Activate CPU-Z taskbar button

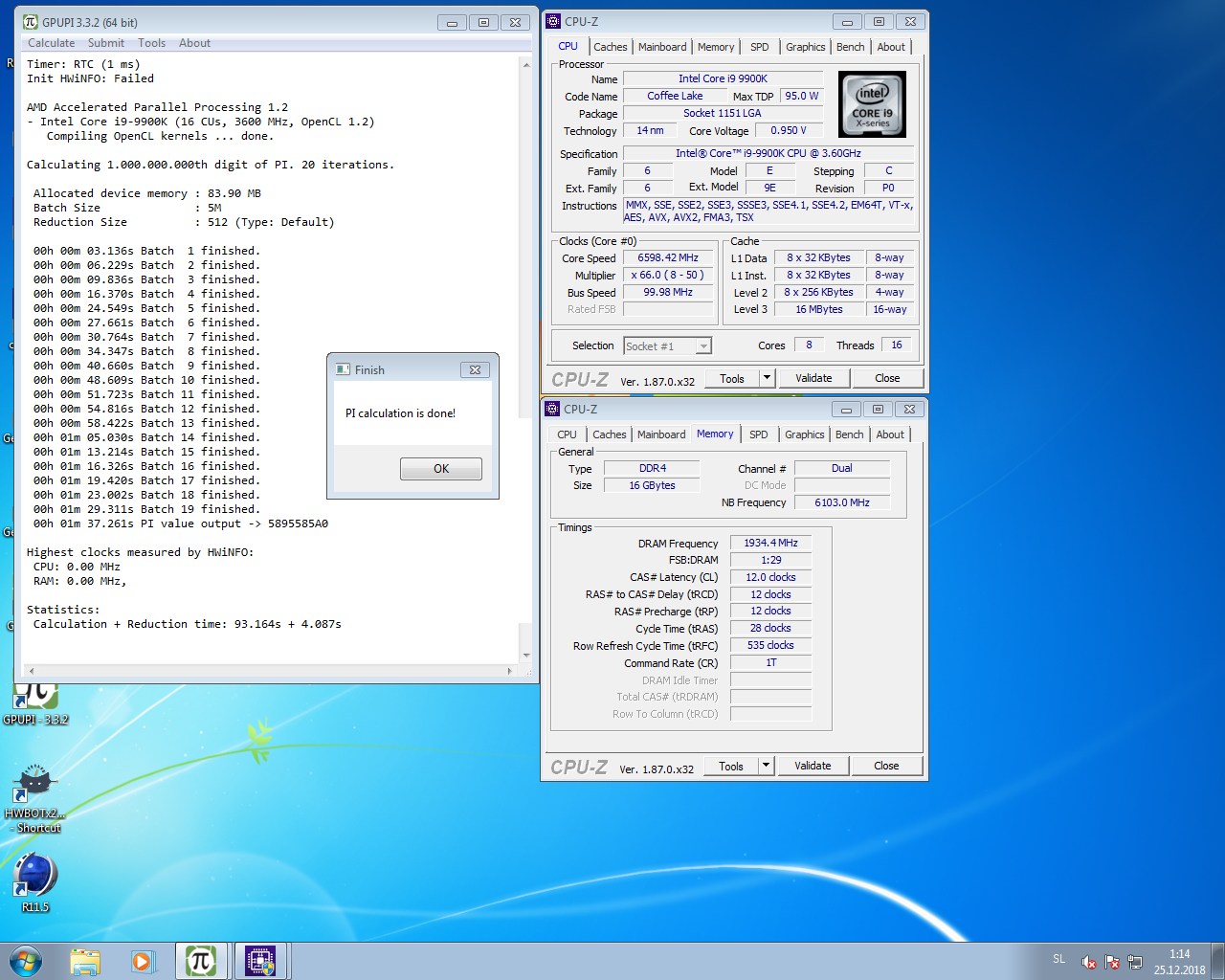260,961
